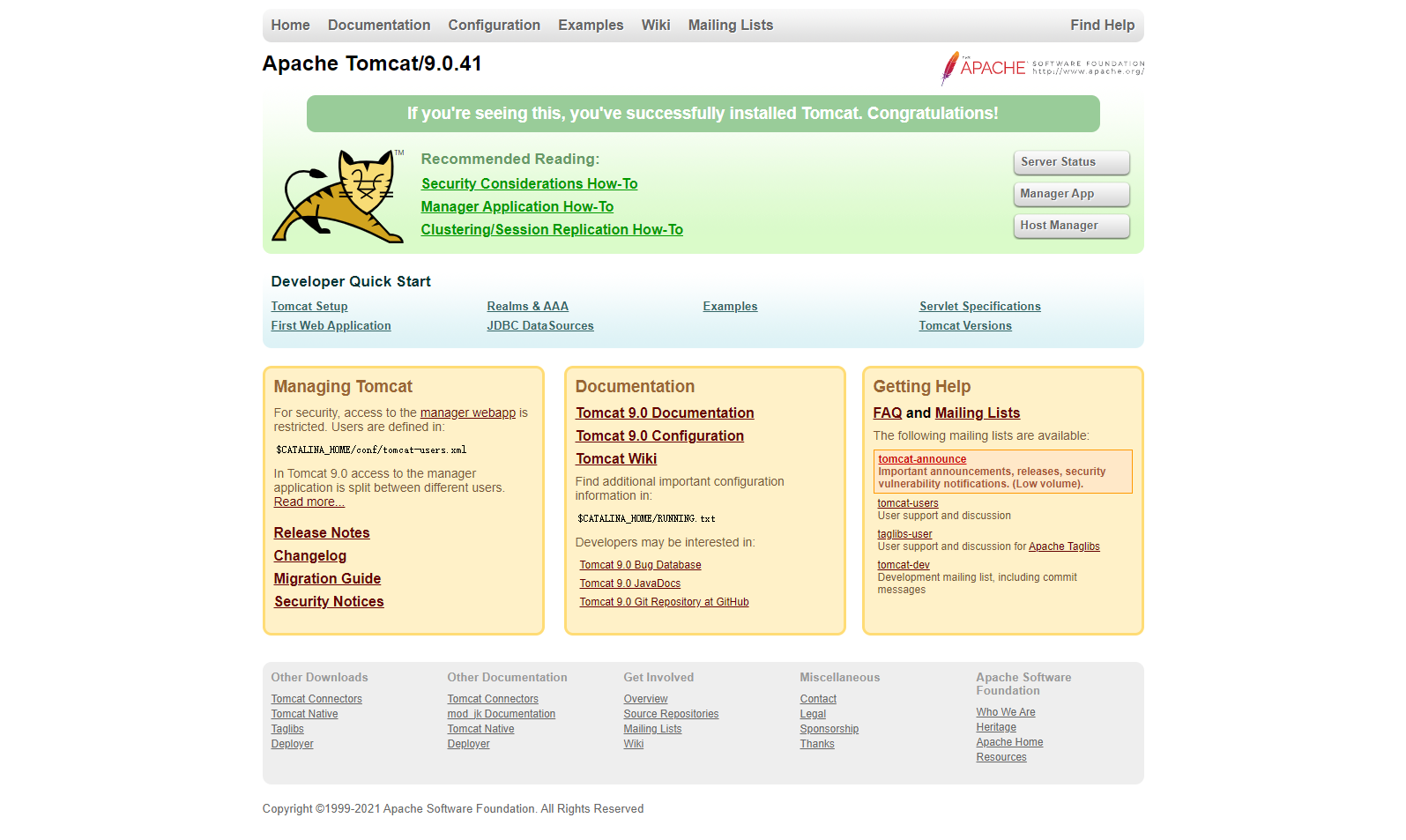Open Legal under Miscellaneous
This screenshot has height=840, width=1406.
click(813, 714)
